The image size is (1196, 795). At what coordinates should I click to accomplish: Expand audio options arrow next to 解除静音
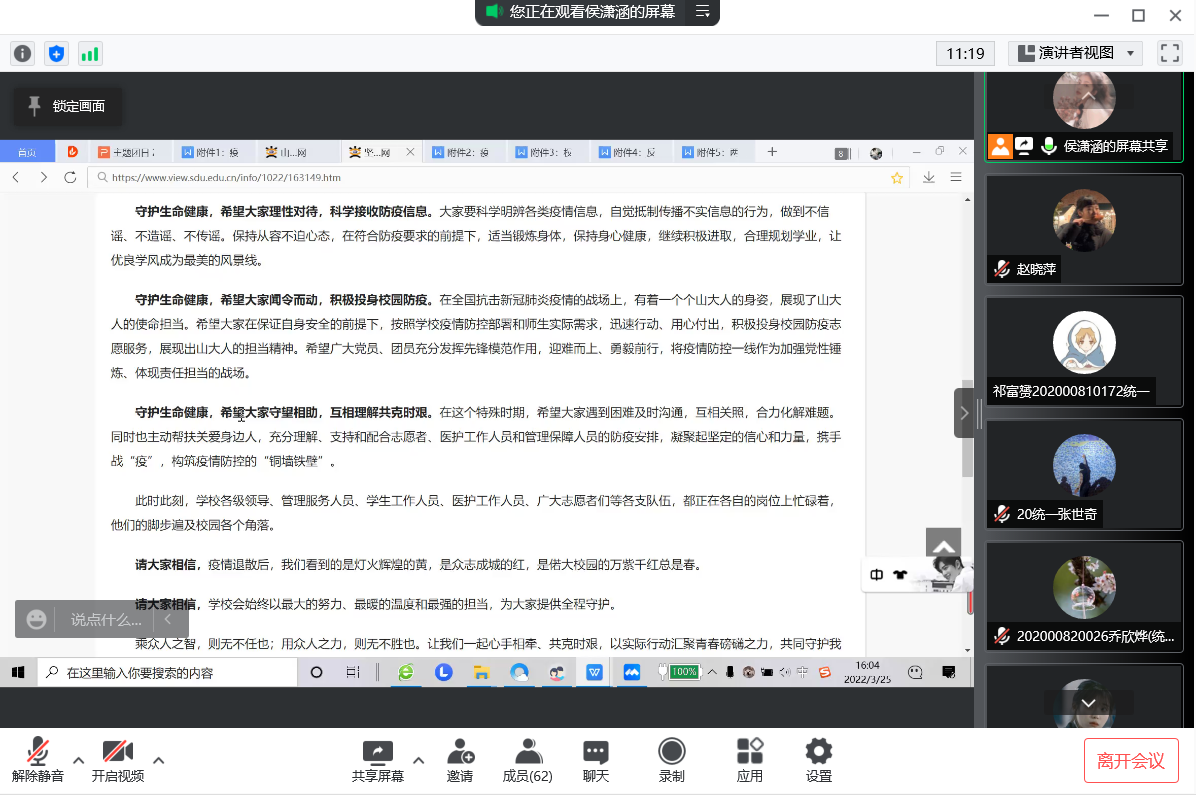(x=78, y=760)
